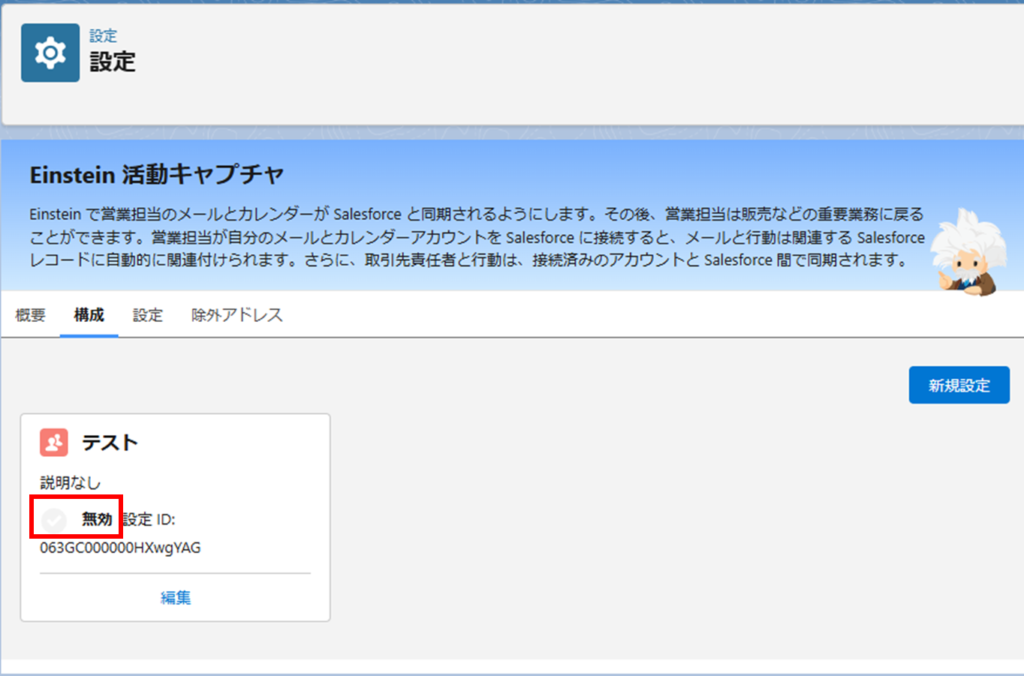Switch to the 概要 tab
1024x676 pixels.
click(31, 315)
